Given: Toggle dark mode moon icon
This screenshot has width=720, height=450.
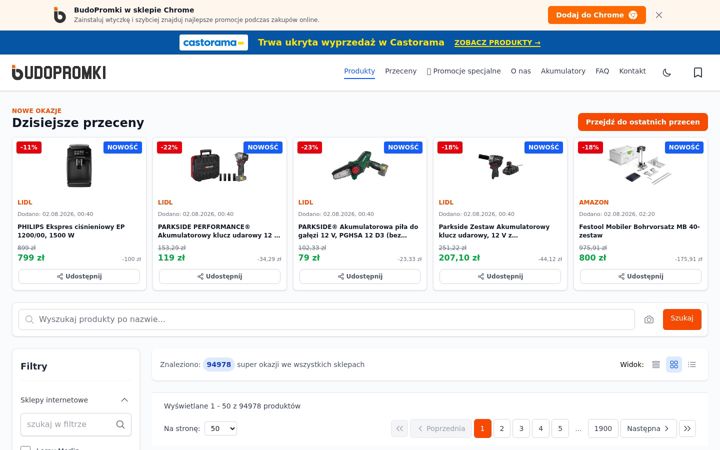Looking at the screenshot, I should 667,73.
